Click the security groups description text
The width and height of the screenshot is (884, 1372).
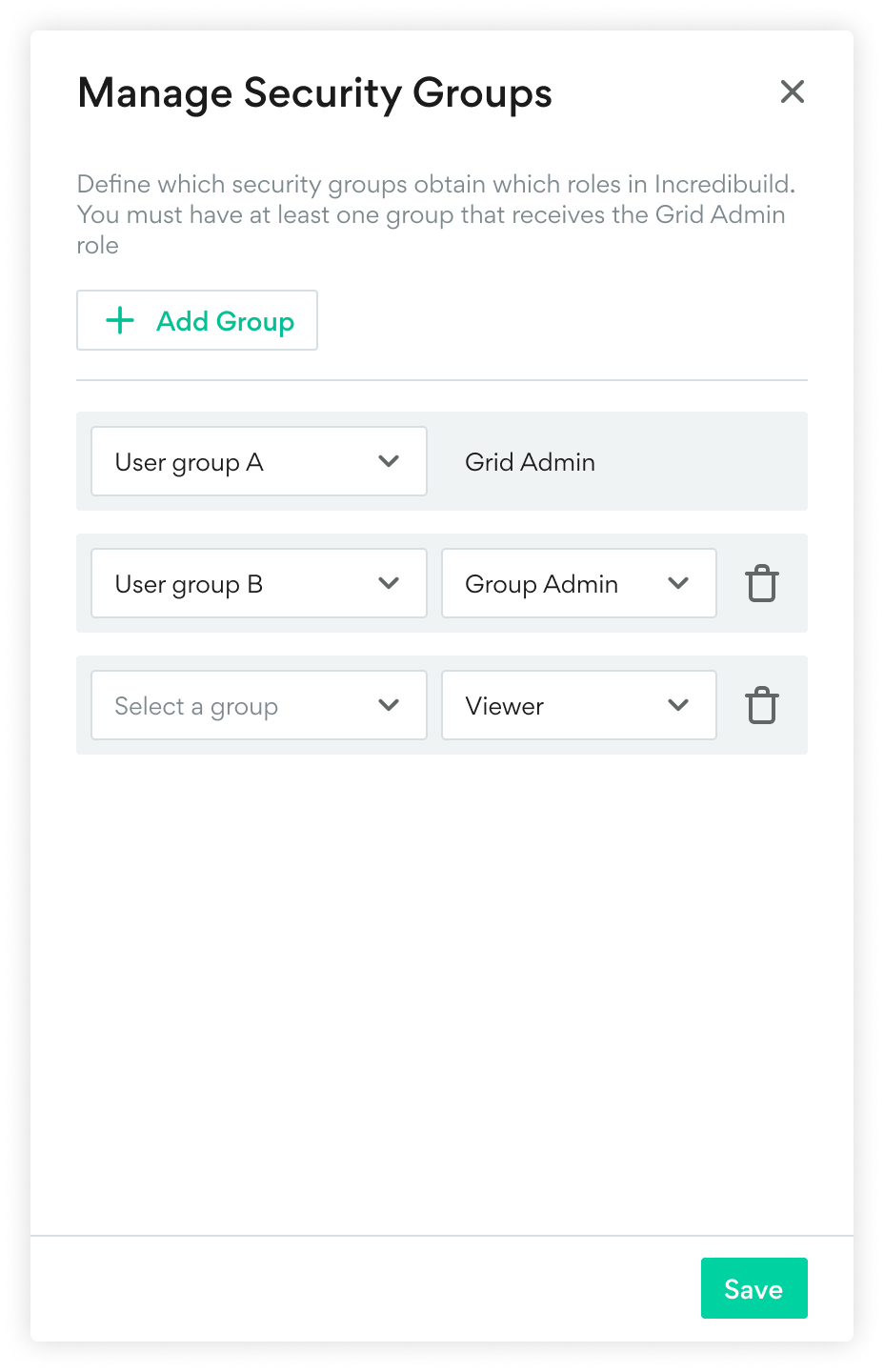[434, 214]
